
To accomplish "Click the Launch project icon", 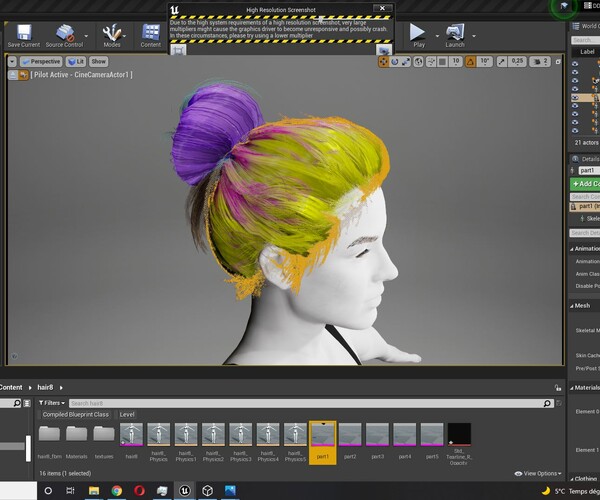I will coord(455,36).
